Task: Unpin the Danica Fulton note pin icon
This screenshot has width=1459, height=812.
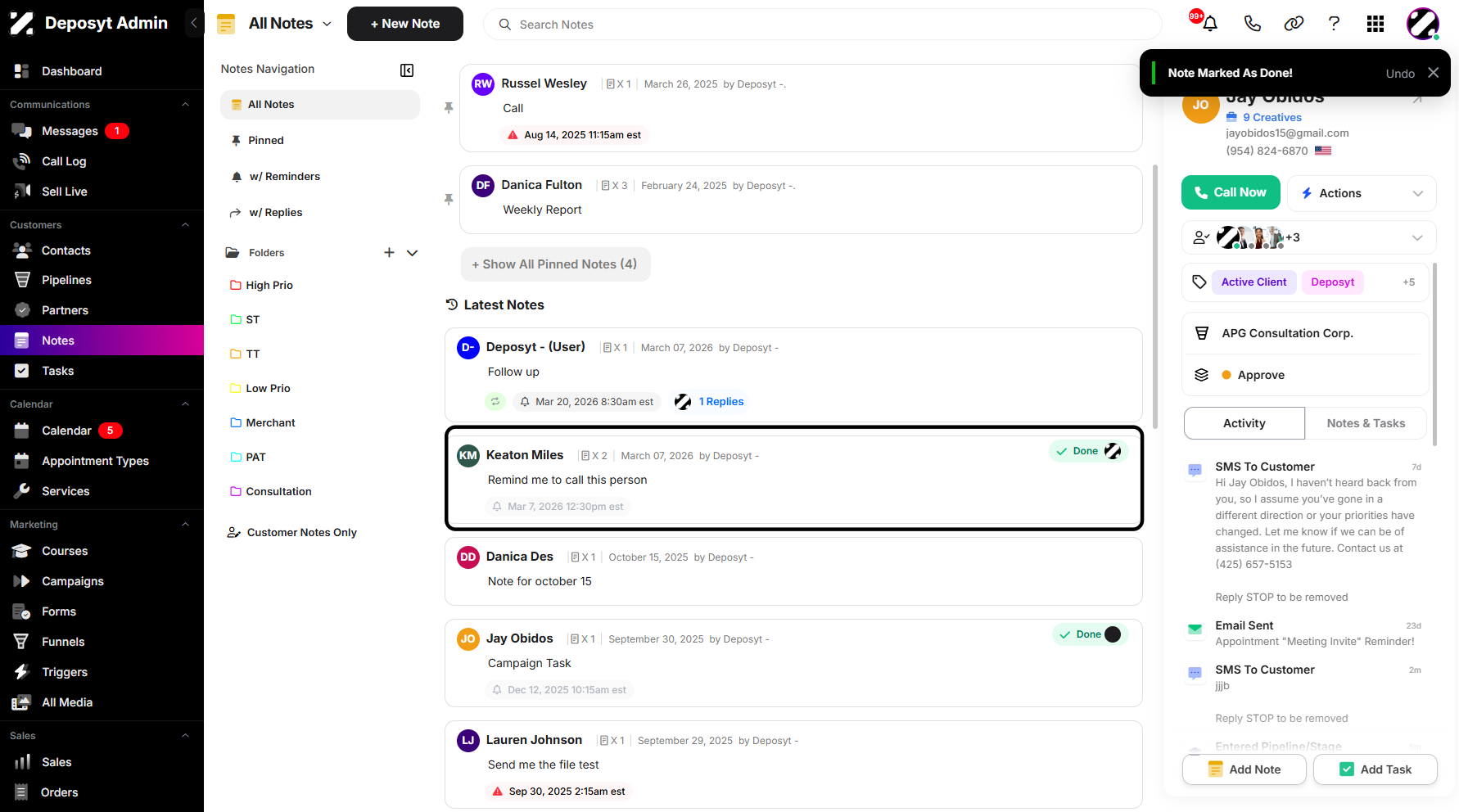Action: pyautogui.click(x=449, y=200)
